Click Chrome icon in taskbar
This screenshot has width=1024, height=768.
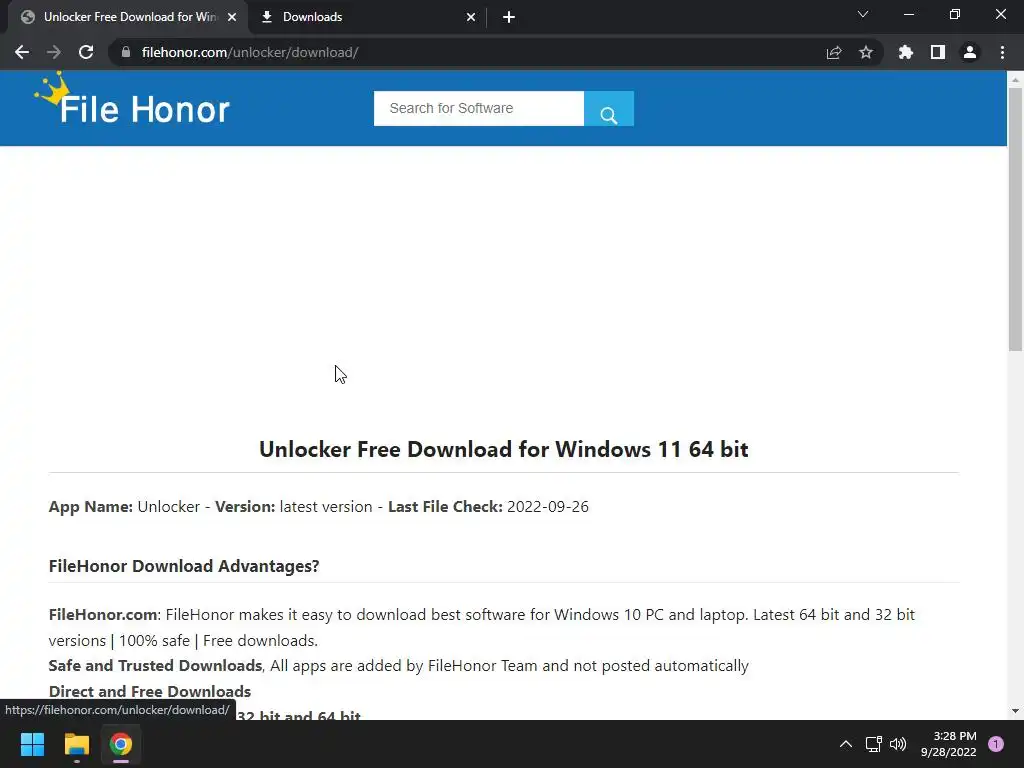coord(121,744)
